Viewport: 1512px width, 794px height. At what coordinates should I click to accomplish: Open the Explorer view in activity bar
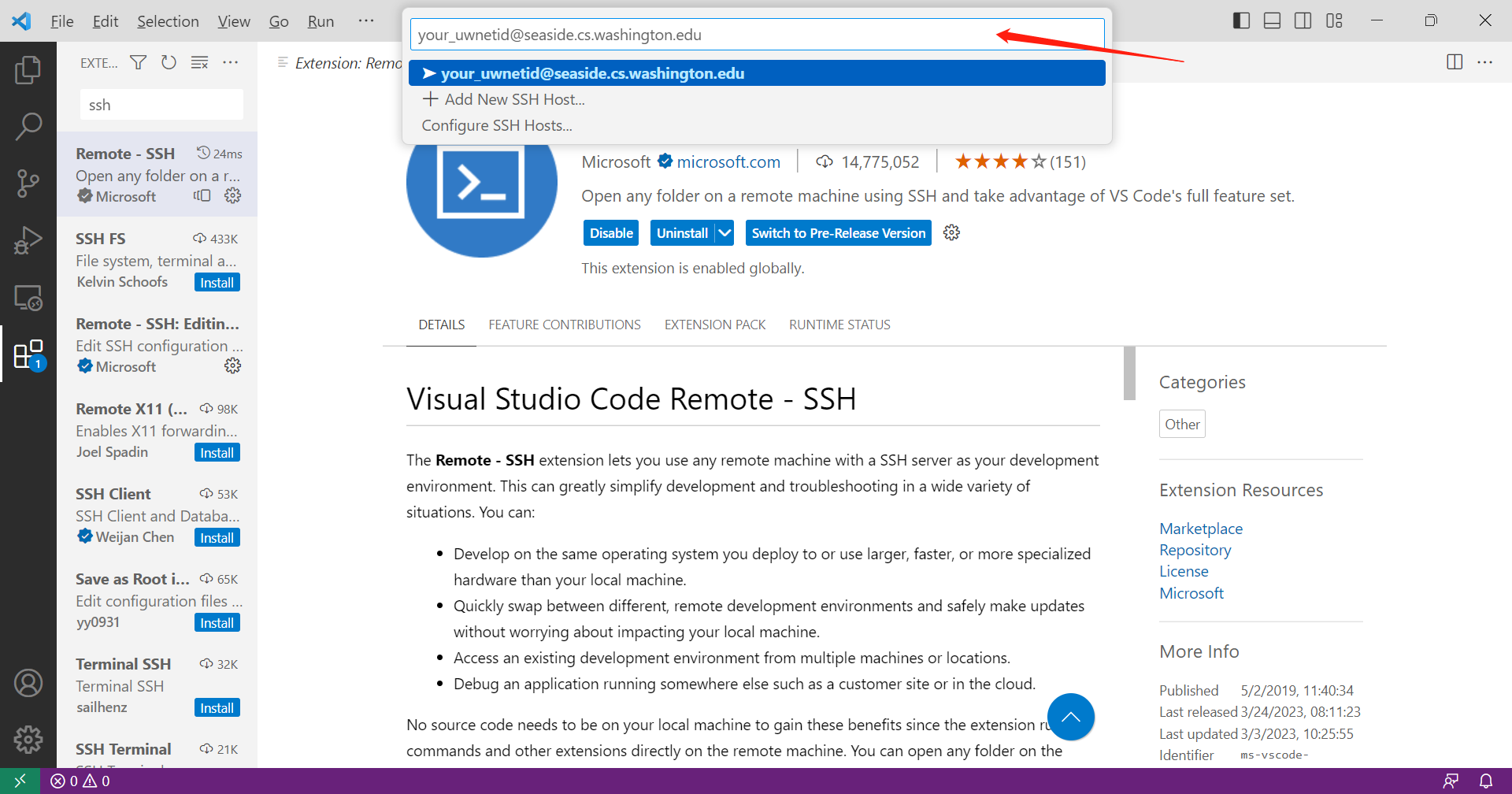tap(28, 70)
